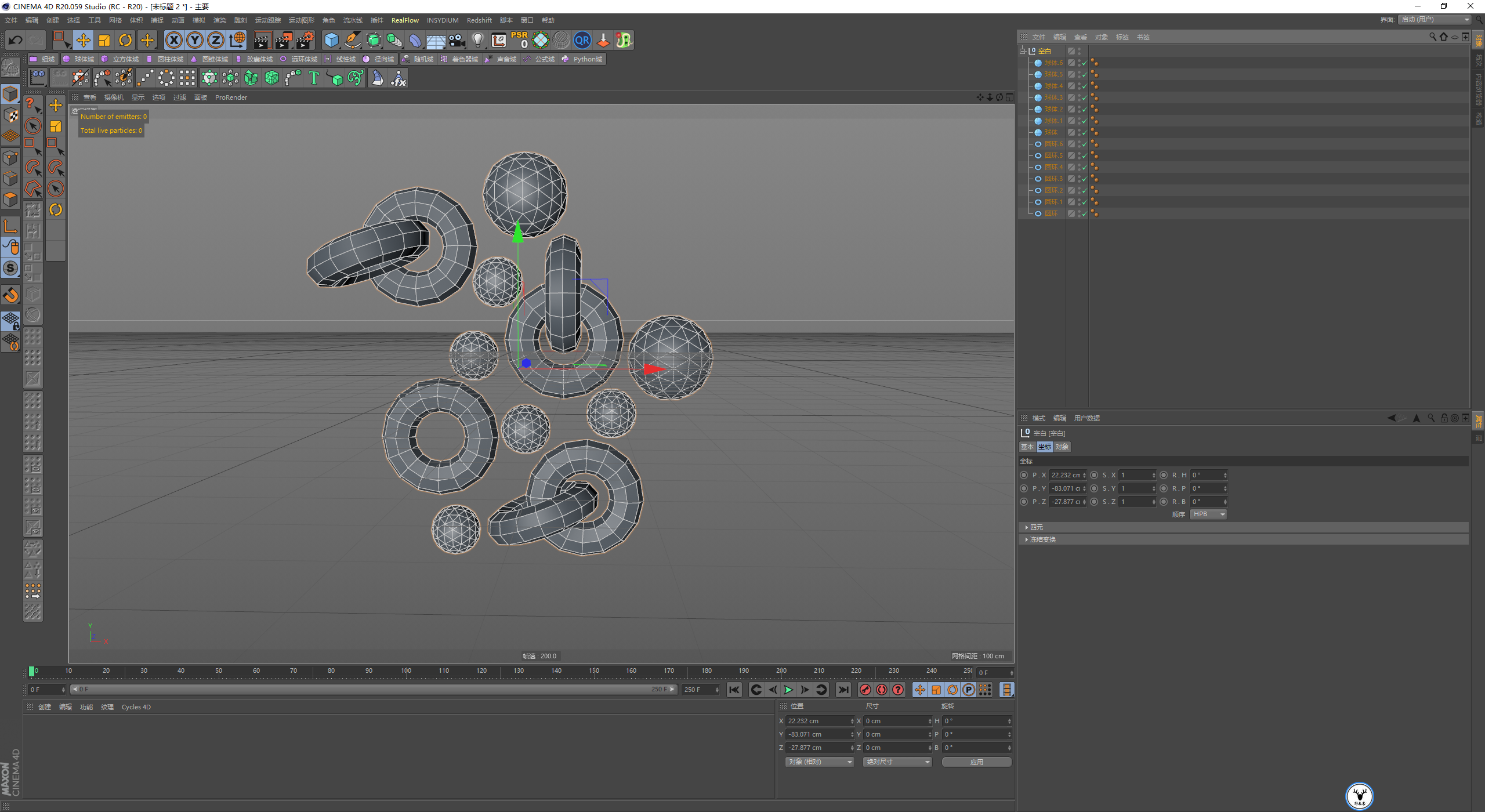Toggle P.X animation radio dot

(x=1024, y=475)
